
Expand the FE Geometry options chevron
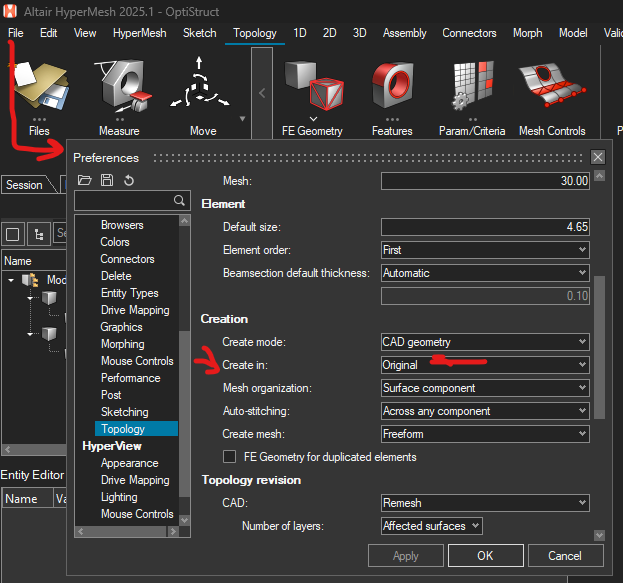[313, 118]
